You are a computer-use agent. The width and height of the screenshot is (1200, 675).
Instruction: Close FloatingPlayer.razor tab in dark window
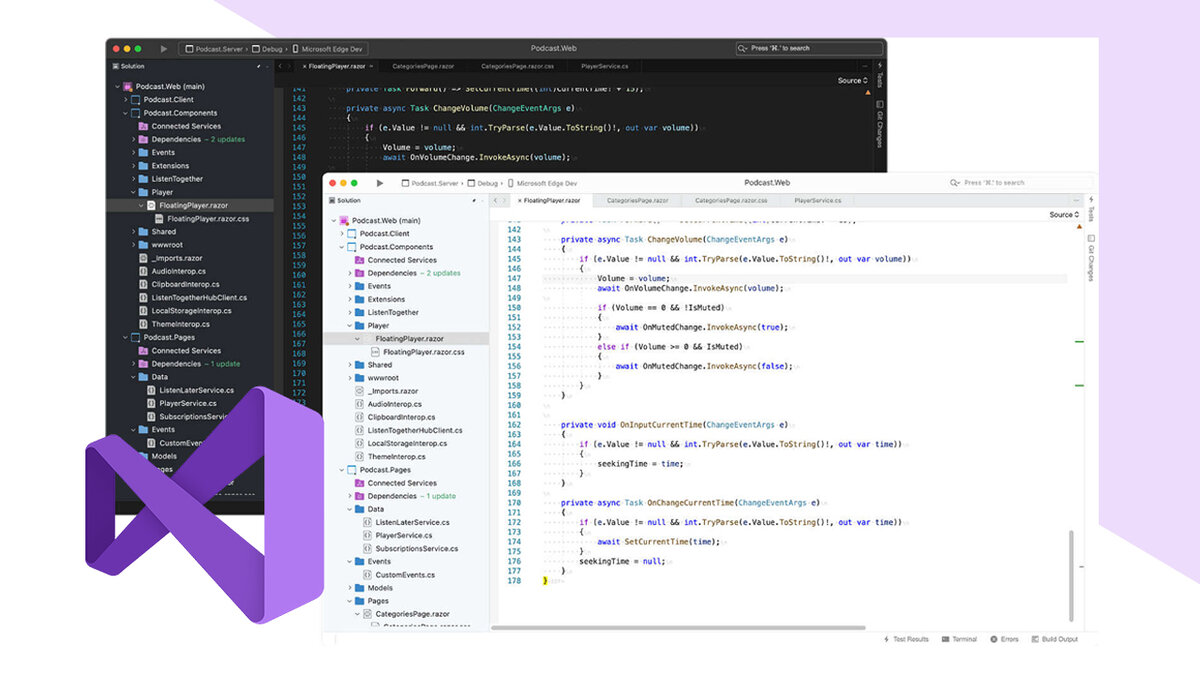[x=304, y=66]
